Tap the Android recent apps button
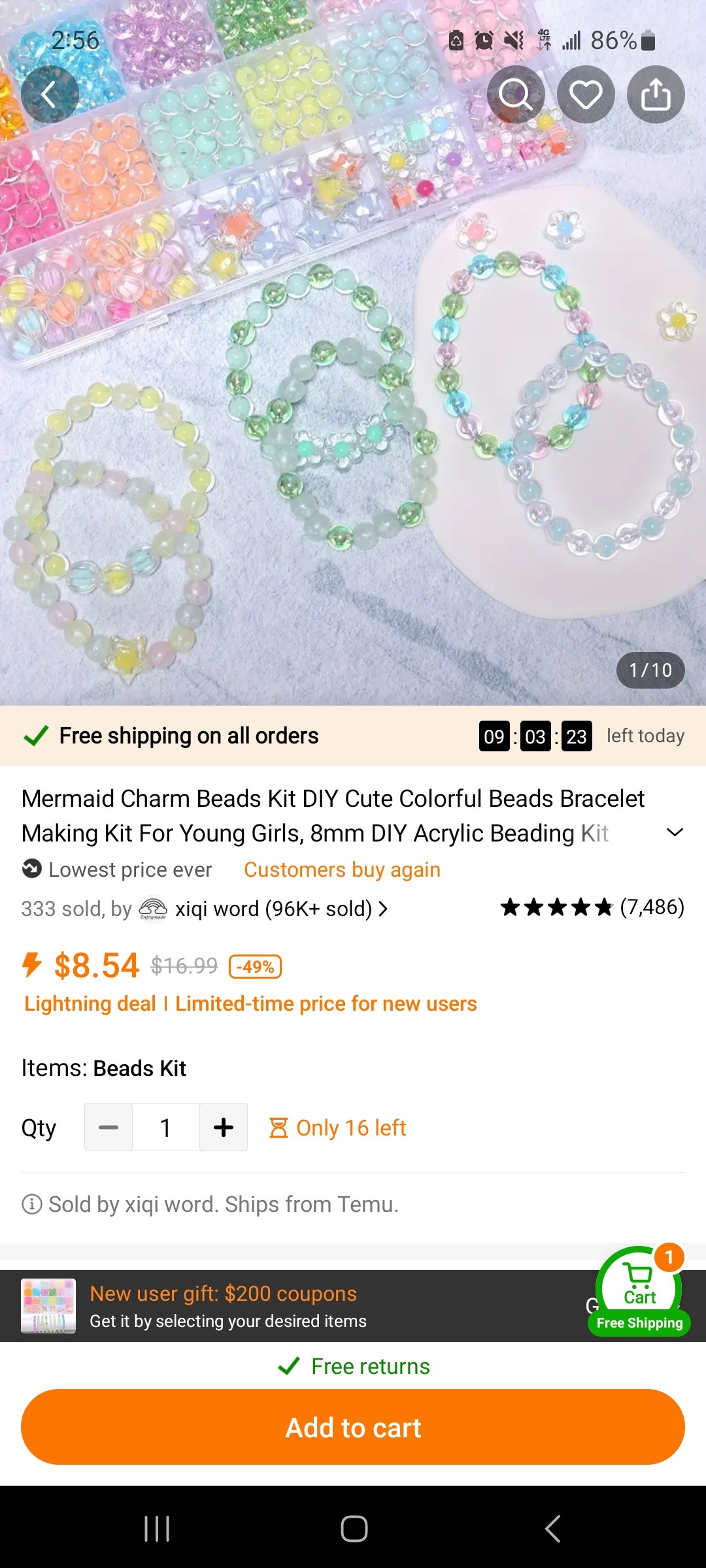706x1568 pixels. pos(157,1529)
